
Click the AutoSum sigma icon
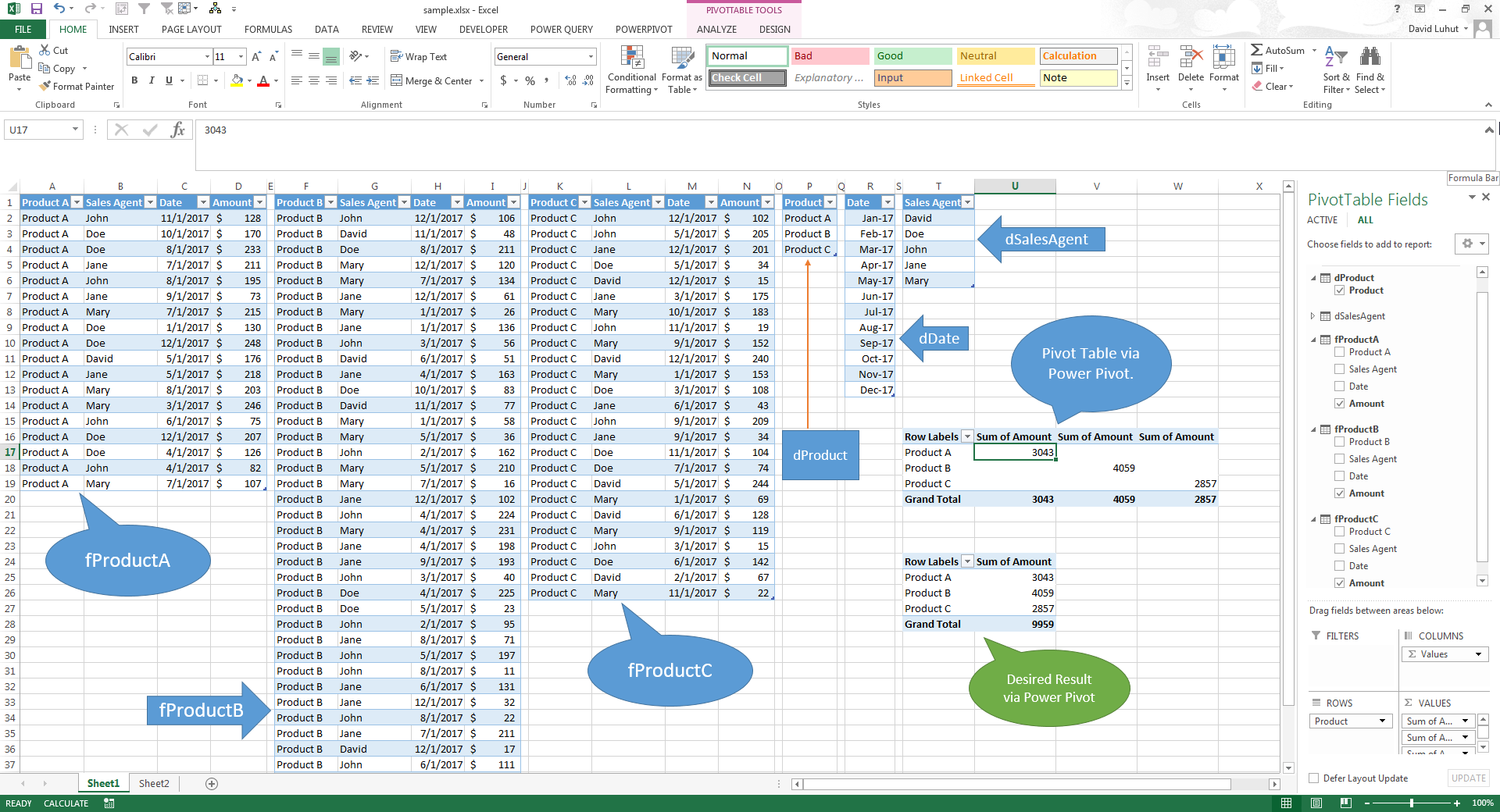1256,50
